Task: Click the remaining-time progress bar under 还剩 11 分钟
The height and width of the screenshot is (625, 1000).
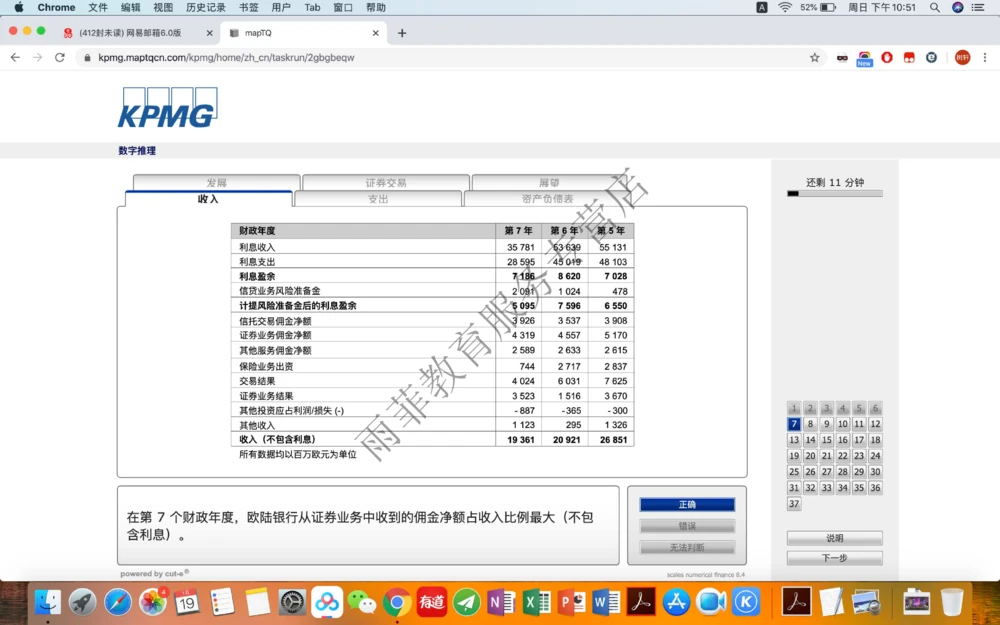Action: pyautogui.click(x=834, y=192)
